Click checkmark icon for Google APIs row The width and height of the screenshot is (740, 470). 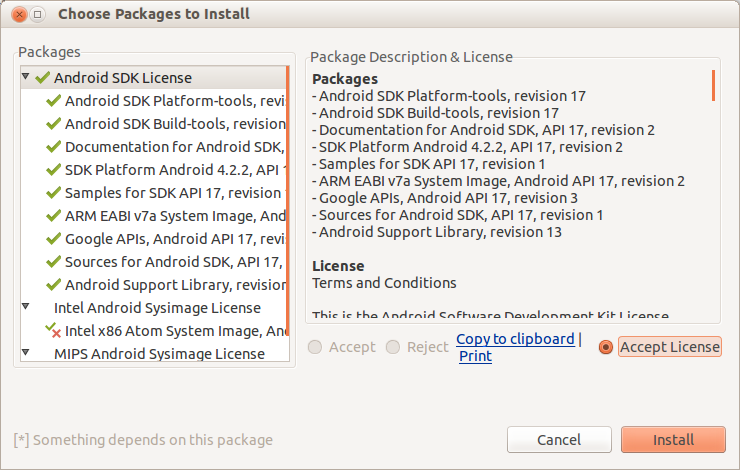(53, 239)
